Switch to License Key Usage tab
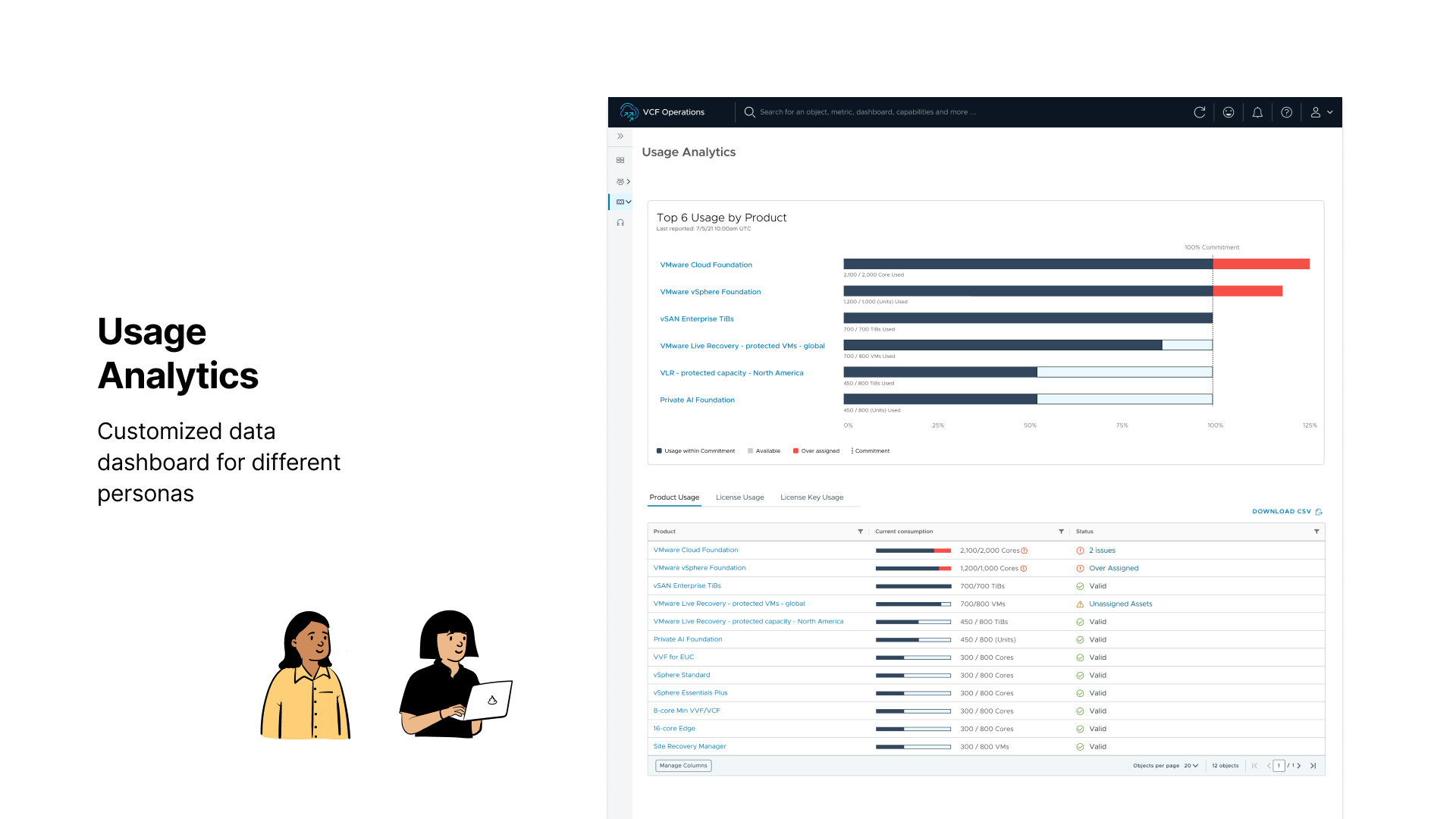Image resolution: width=1456 pixels, height=819 pixels. pos(811,497)
